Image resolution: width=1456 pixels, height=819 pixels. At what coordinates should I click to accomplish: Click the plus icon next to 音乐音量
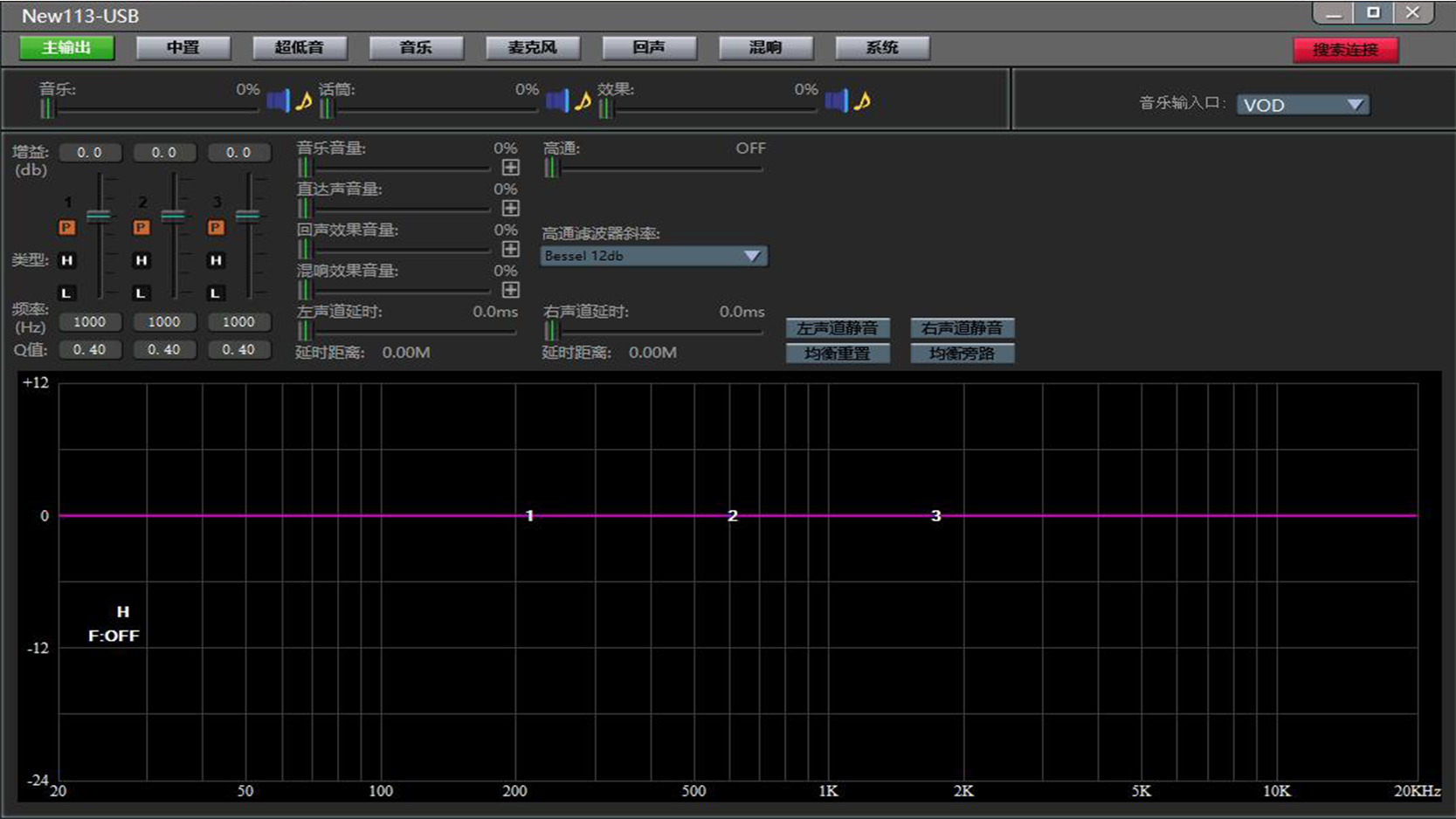(511, 167)
